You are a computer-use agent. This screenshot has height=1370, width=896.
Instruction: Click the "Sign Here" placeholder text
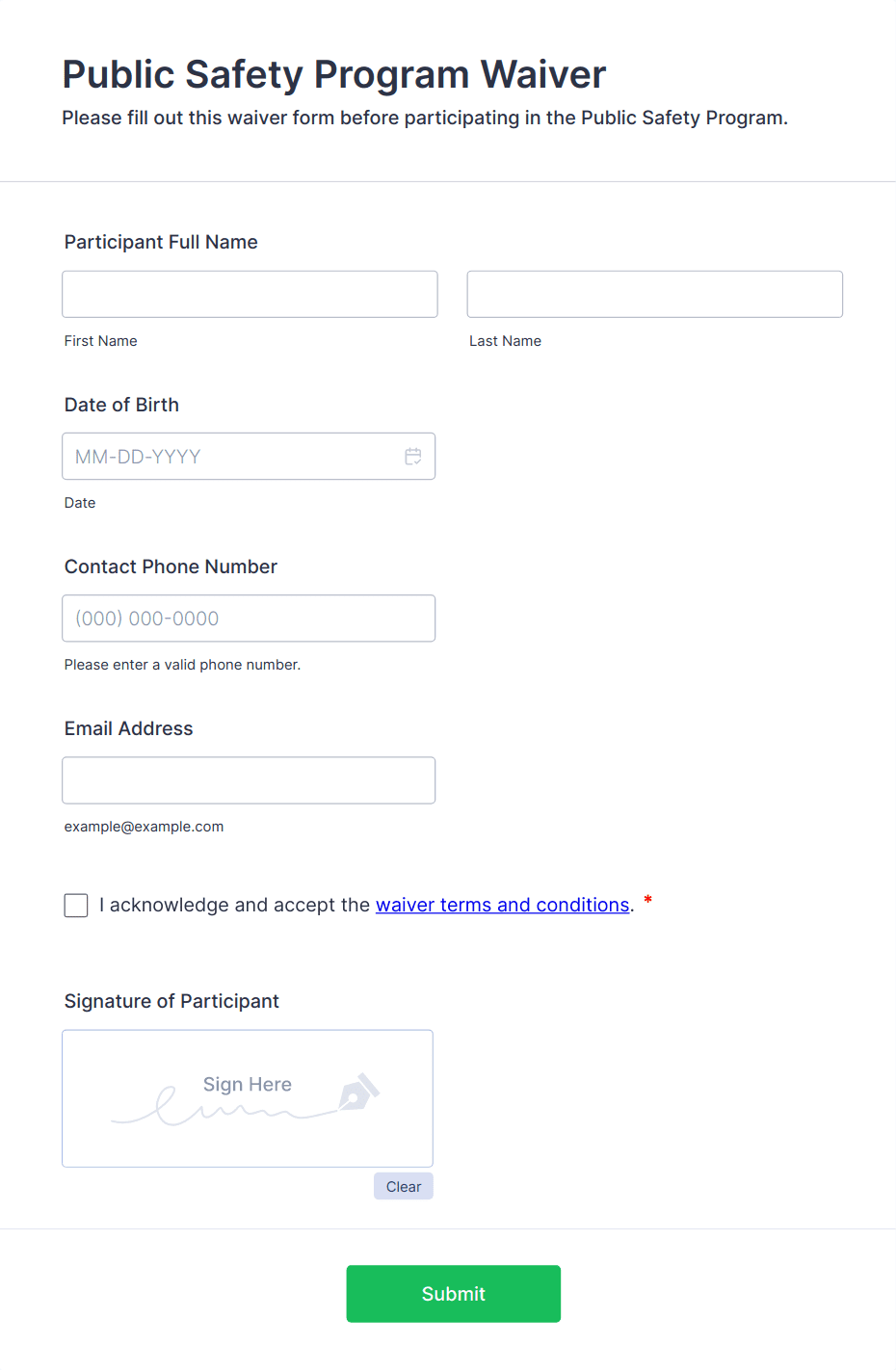click(x=248, y=1084)
